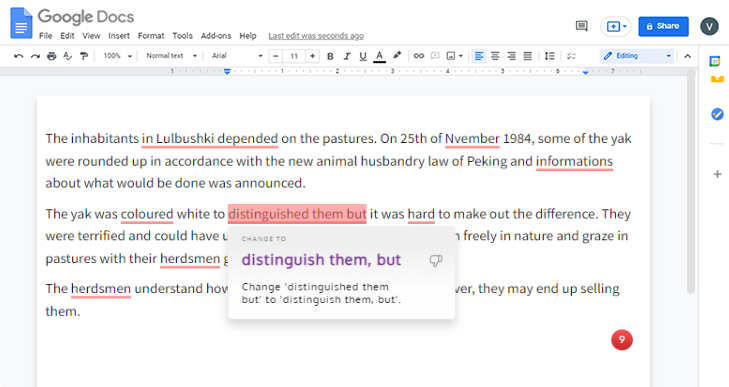This screenshot has width=729, height=387.
Task: Click the underlined word 'informations'
Action: coord(574,161)
